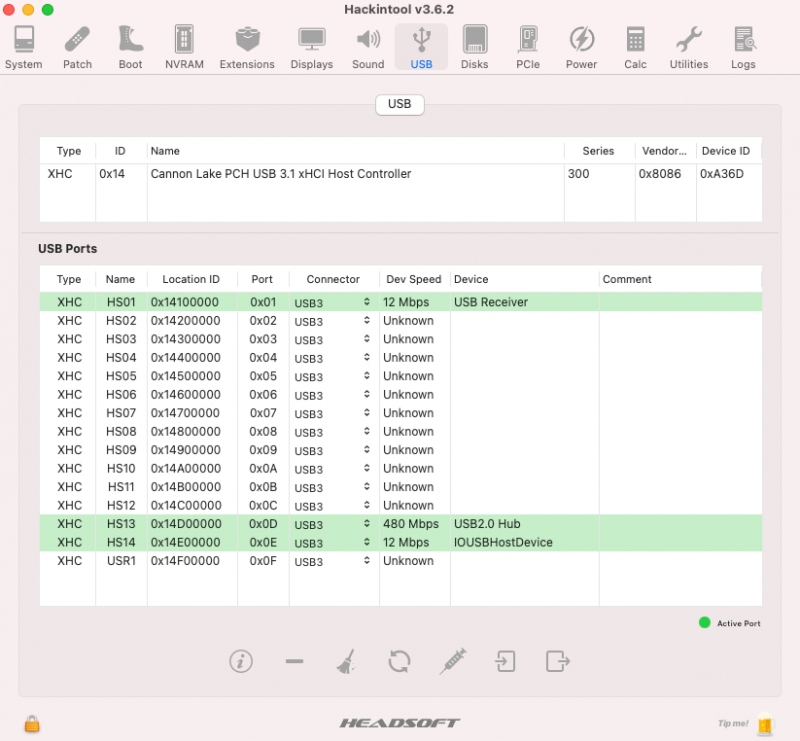Open the HS01 Connector dropdown
Screen dimensions: 800x741
point(333,303)
